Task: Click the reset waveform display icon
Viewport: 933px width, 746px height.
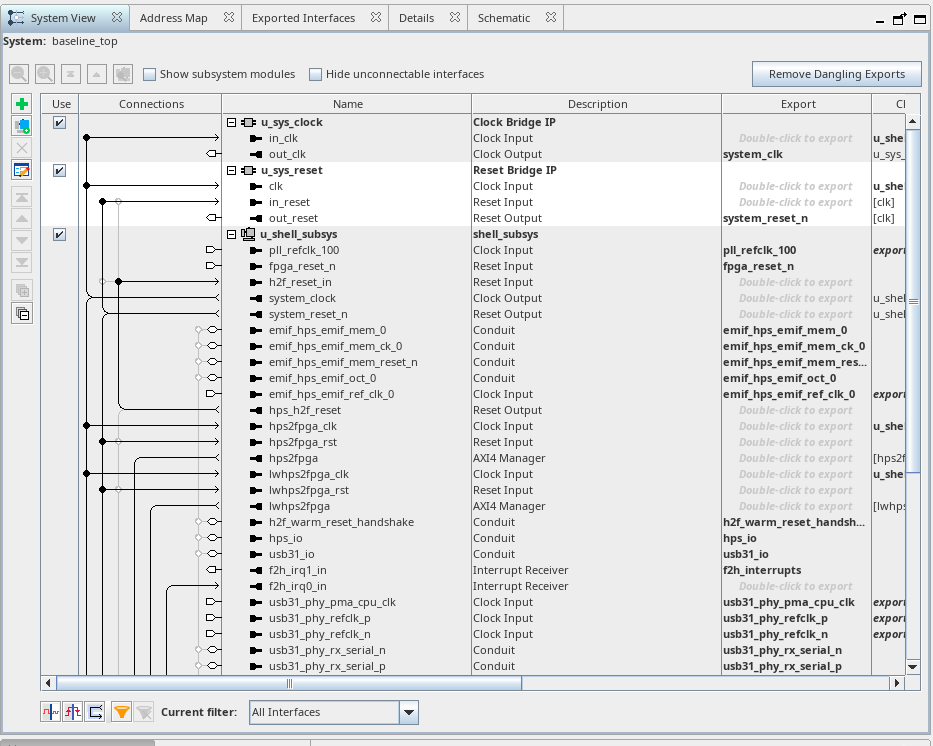Action: point(73,711)
